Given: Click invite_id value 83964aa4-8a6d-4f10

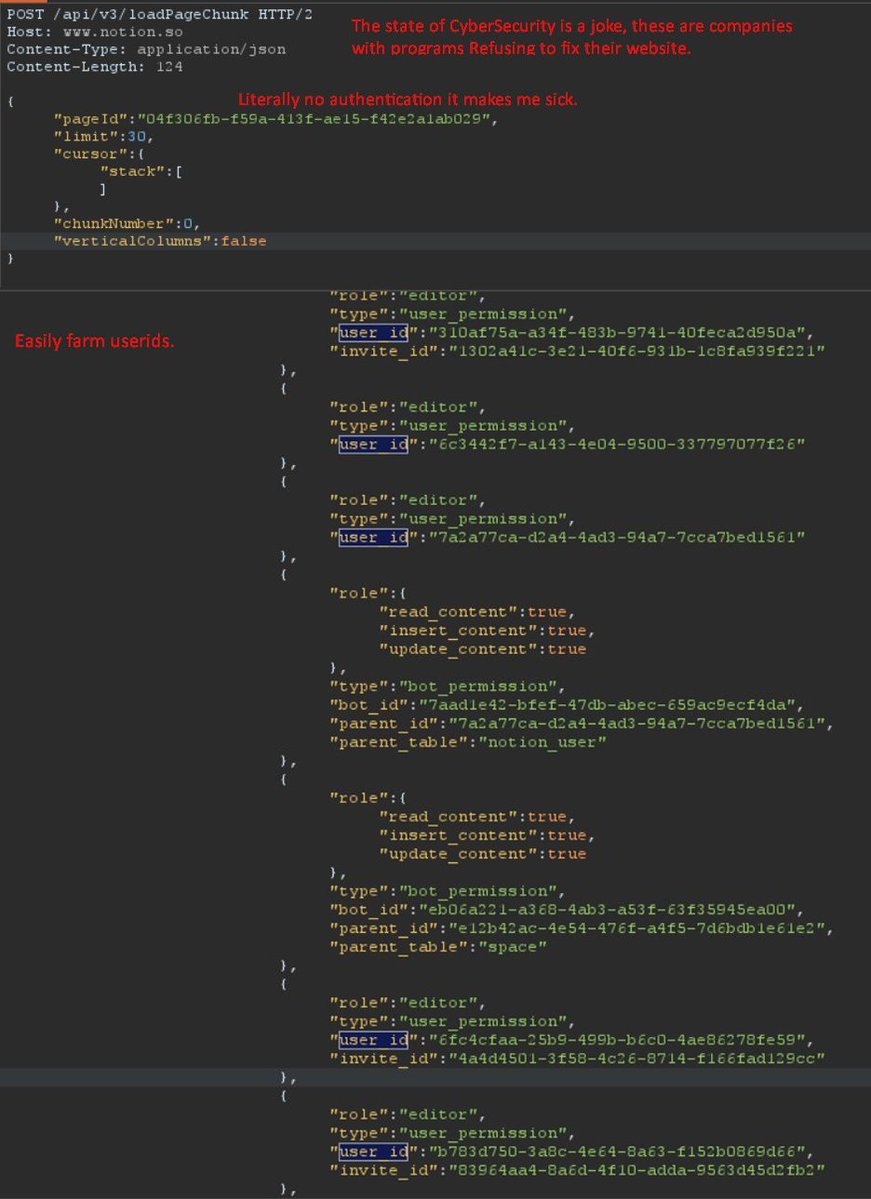Looking at the screenshot, I should coord(636,1170).
